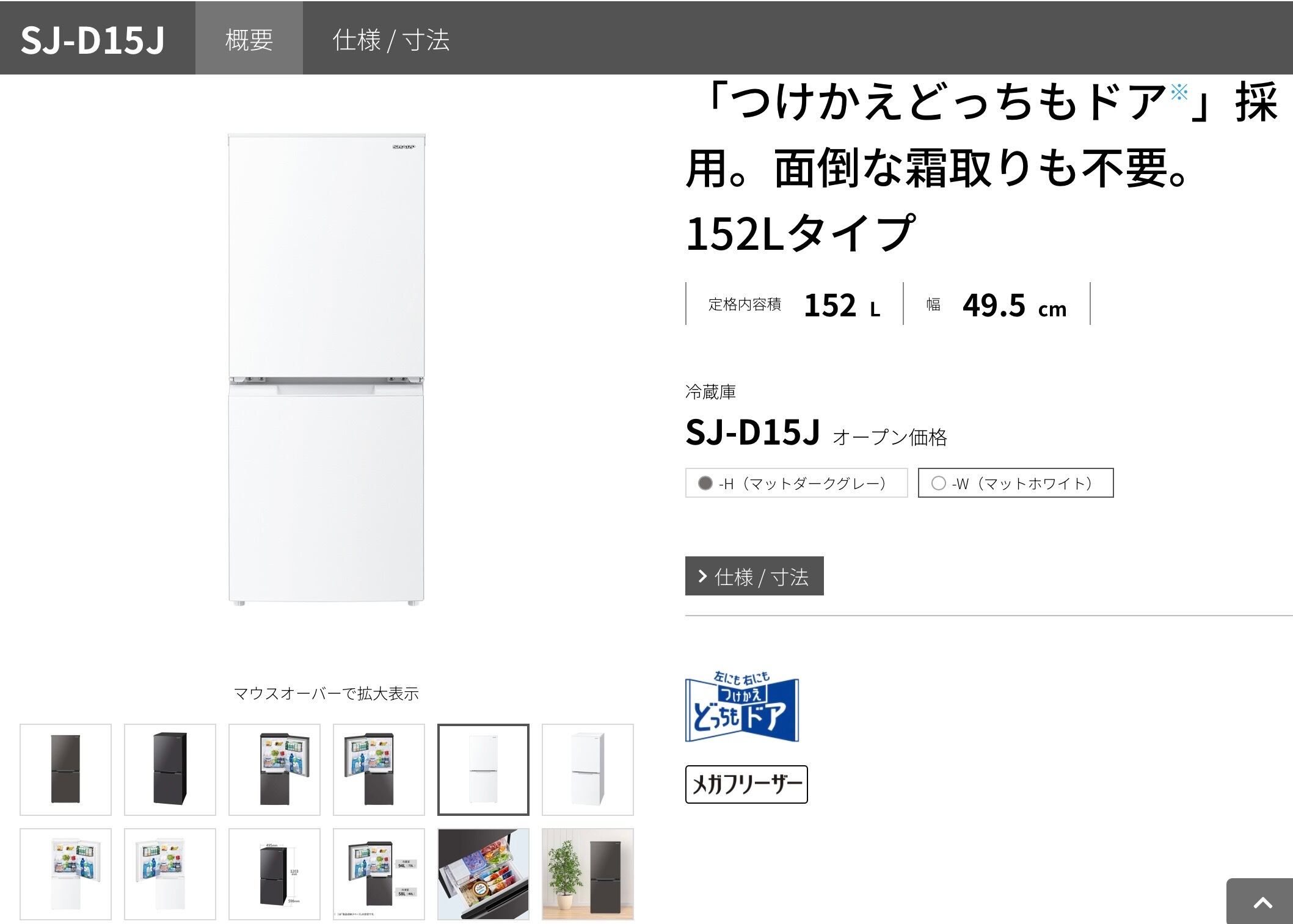View the white fridge open door thumbnail

(x=65, y=874)
